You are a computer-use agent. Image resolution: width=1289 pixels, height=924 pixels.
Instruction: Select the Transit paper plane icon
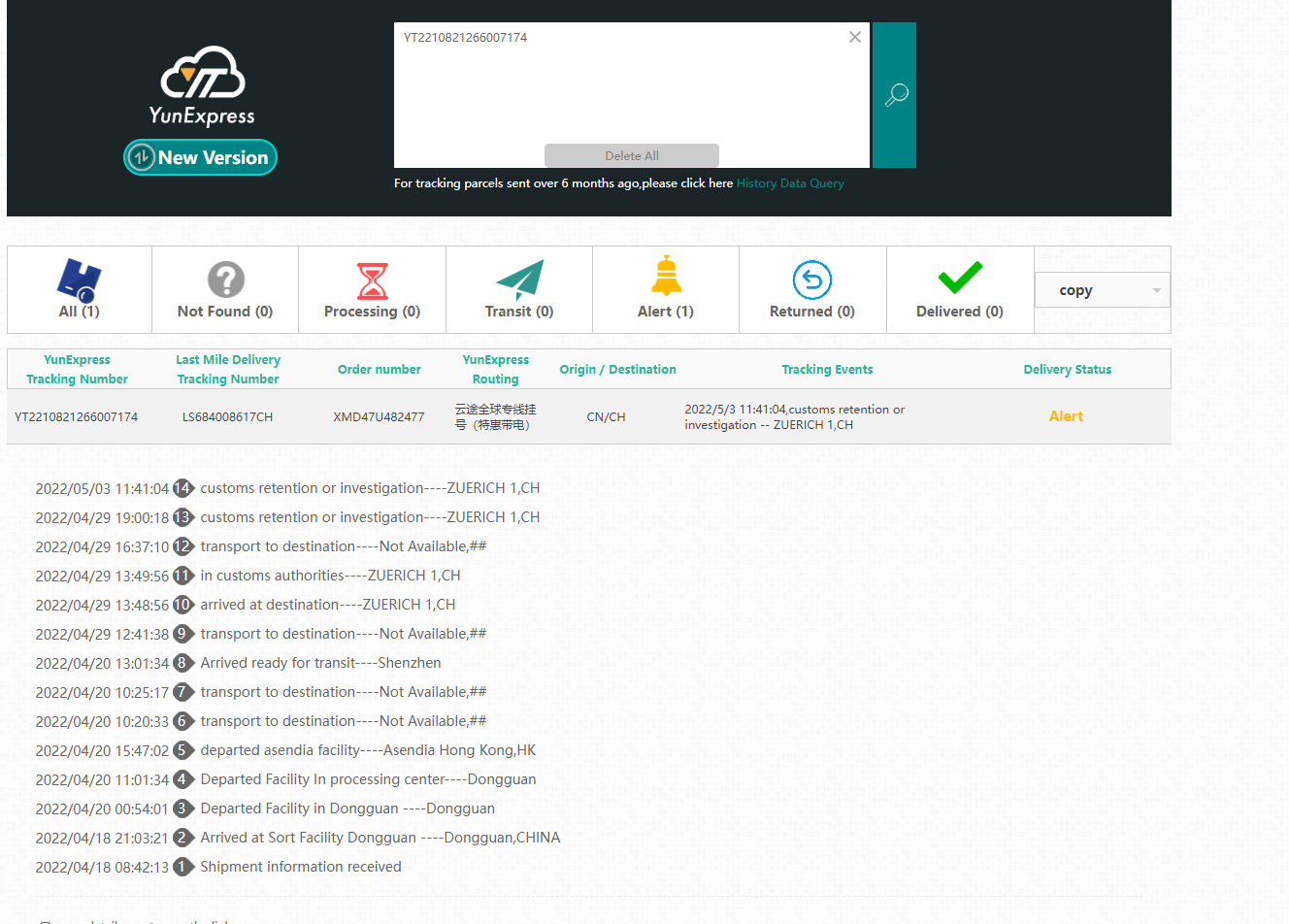519,280
